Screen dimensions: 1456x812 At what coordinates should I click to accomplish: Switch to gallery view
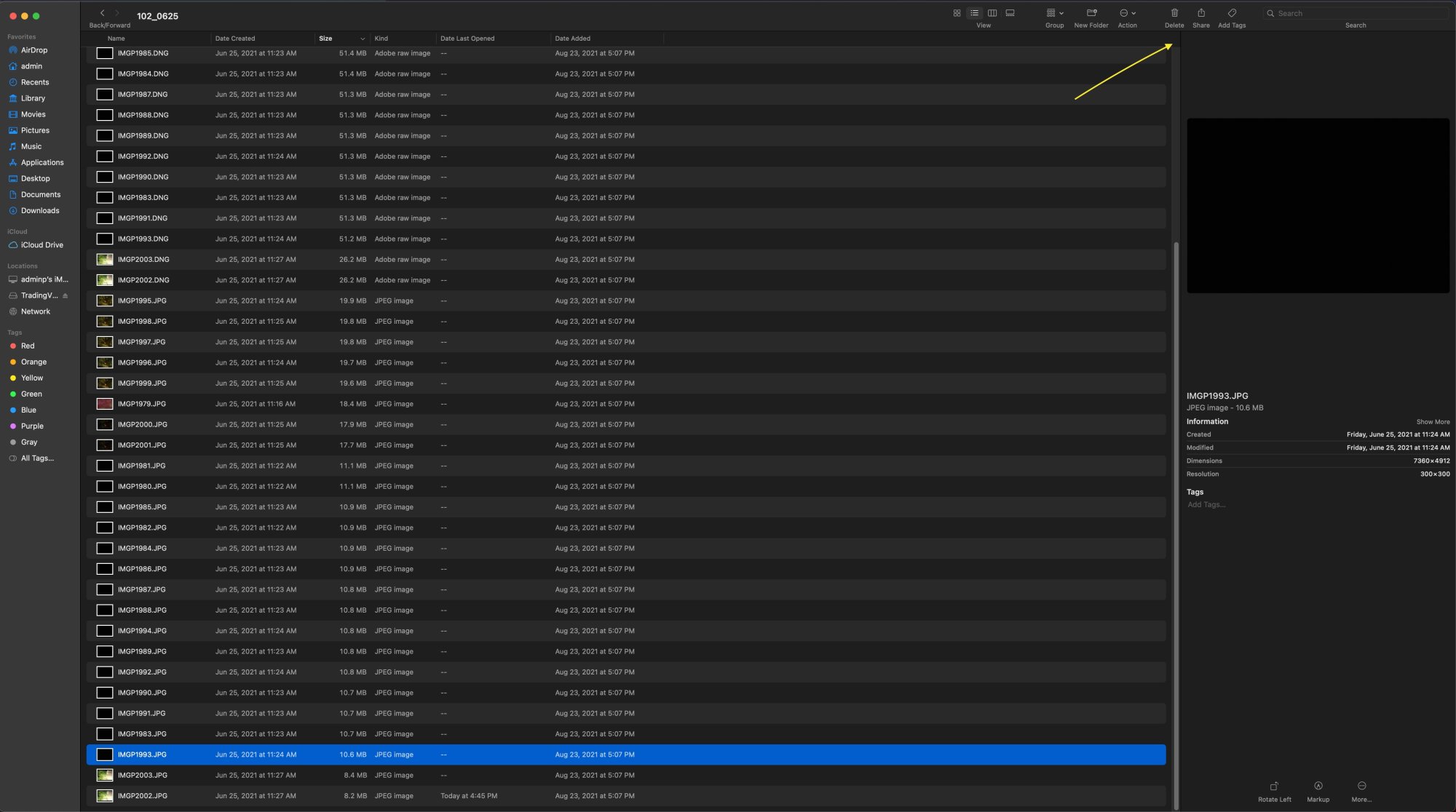click(x=1010, y=12)
